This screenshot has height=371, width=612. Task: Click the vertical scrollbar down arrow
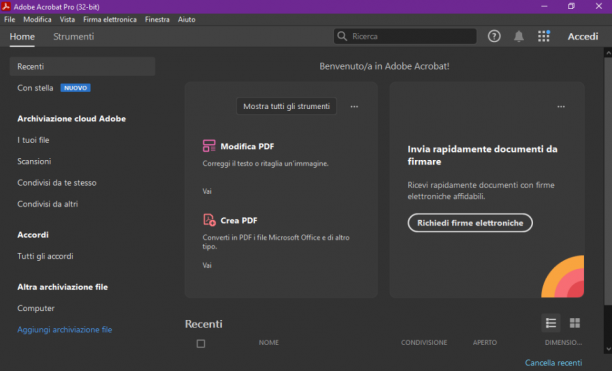(608, 350)
